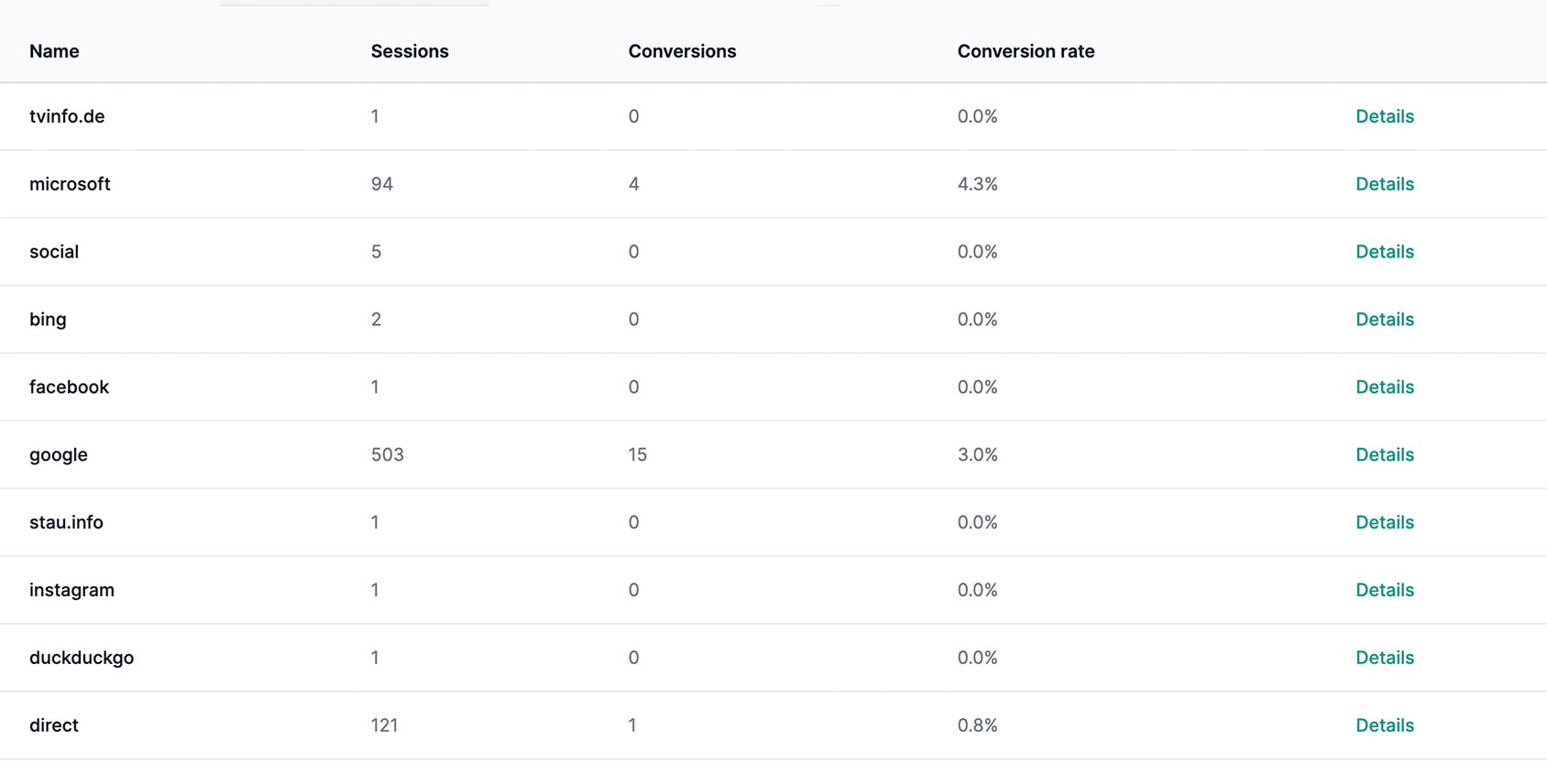Select the google source name

(x=59, y=455)
